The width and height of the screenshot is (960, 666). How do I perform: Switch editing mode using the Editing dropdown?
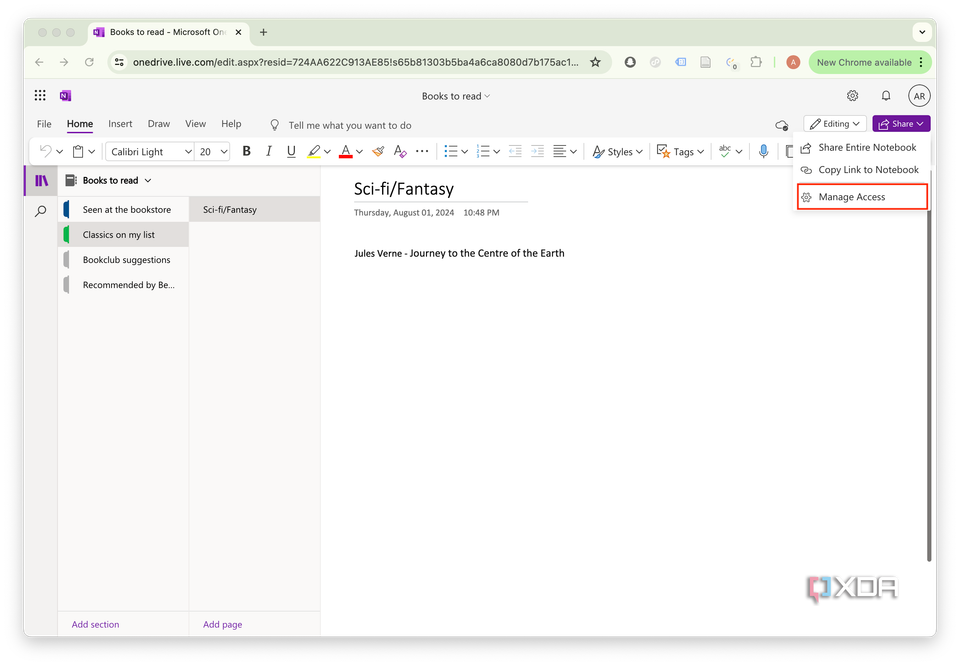click(834, 123)
